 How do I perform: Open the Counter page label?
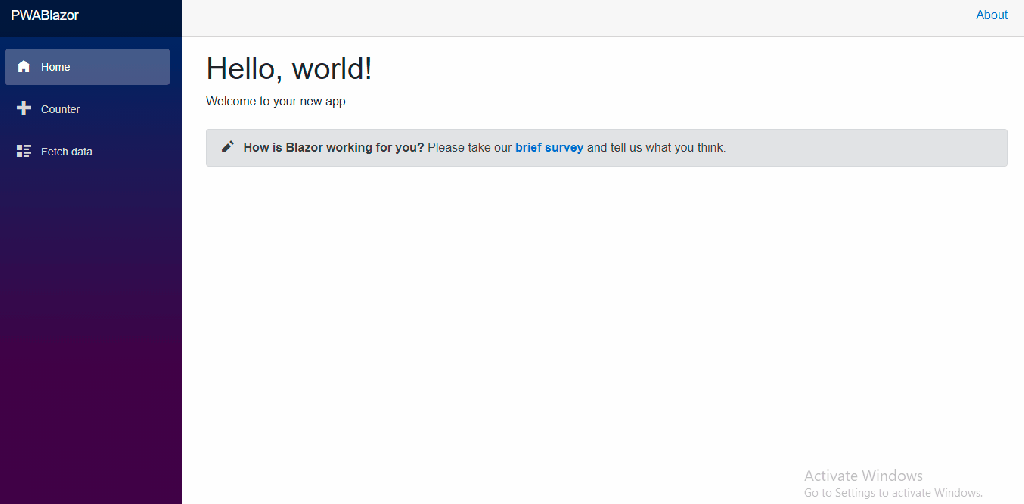pos(60,109)
